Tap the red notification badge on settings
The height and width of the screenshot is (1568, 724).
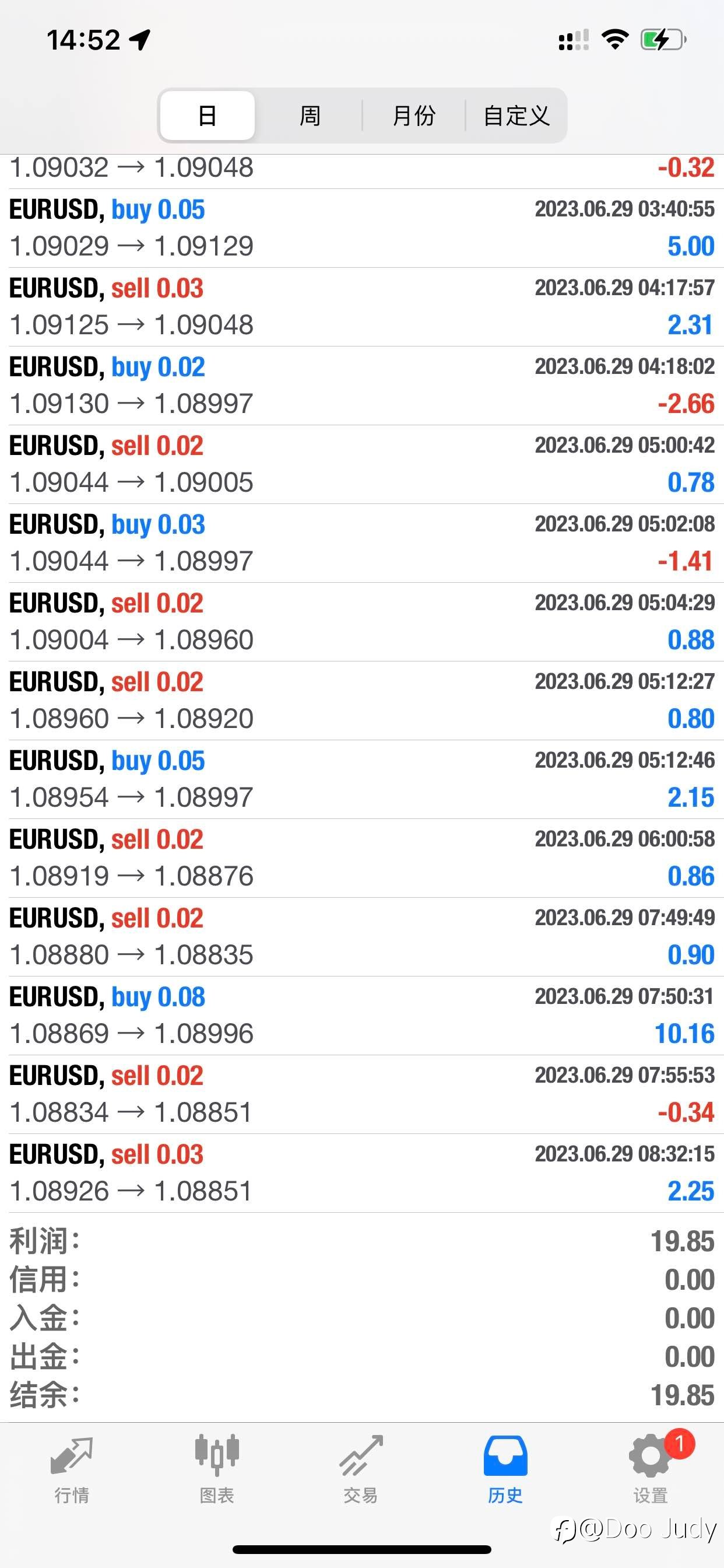coord(679,1443)
